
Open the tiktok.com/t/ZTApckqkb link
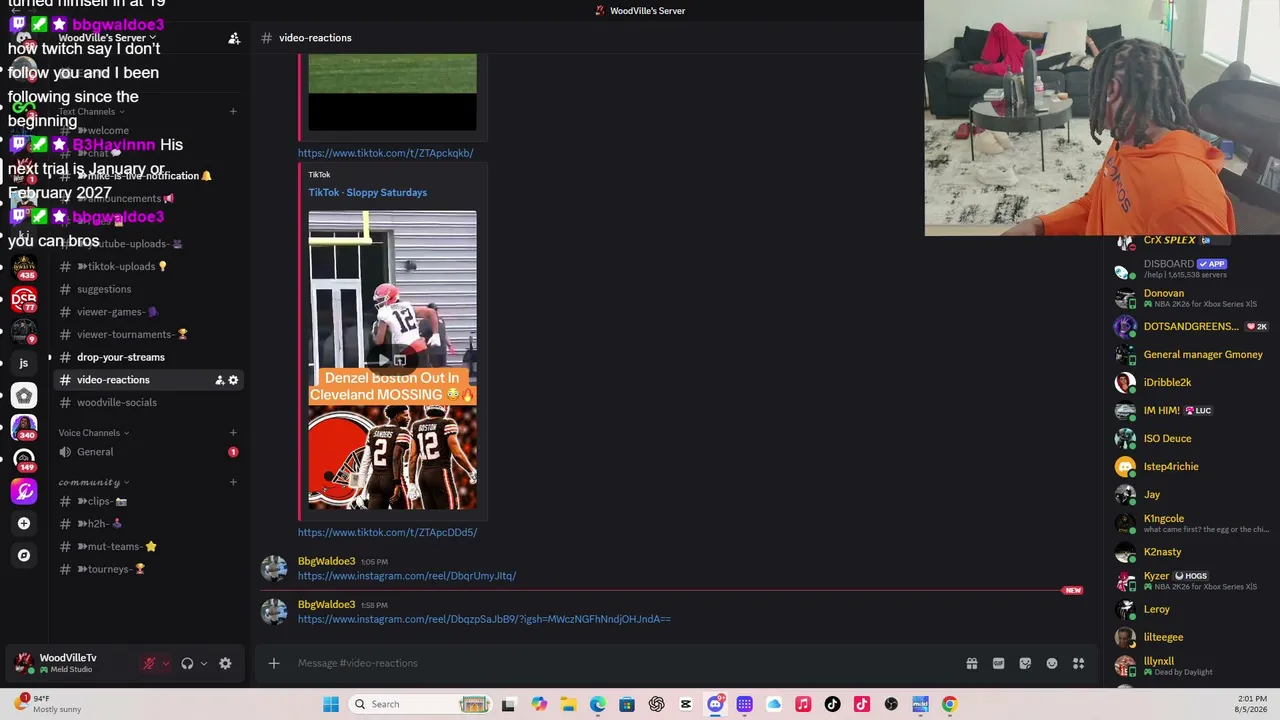(x=386, y=153)
